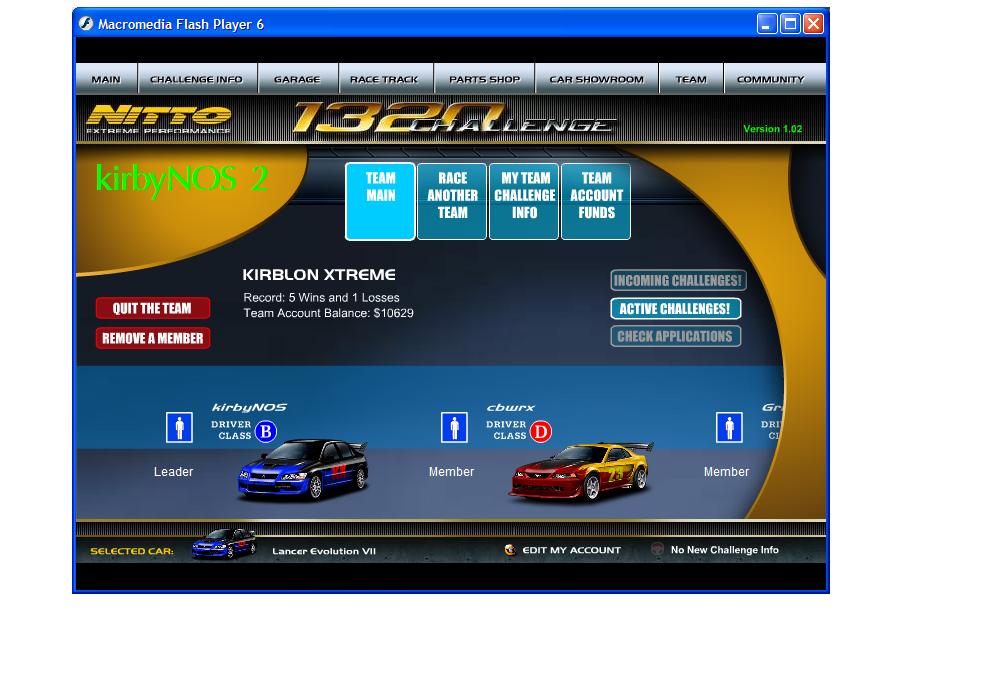This screenshot has width=983, height=698.
Task: Click No New Challenge Info text
Action: click(x=725, y=550)
